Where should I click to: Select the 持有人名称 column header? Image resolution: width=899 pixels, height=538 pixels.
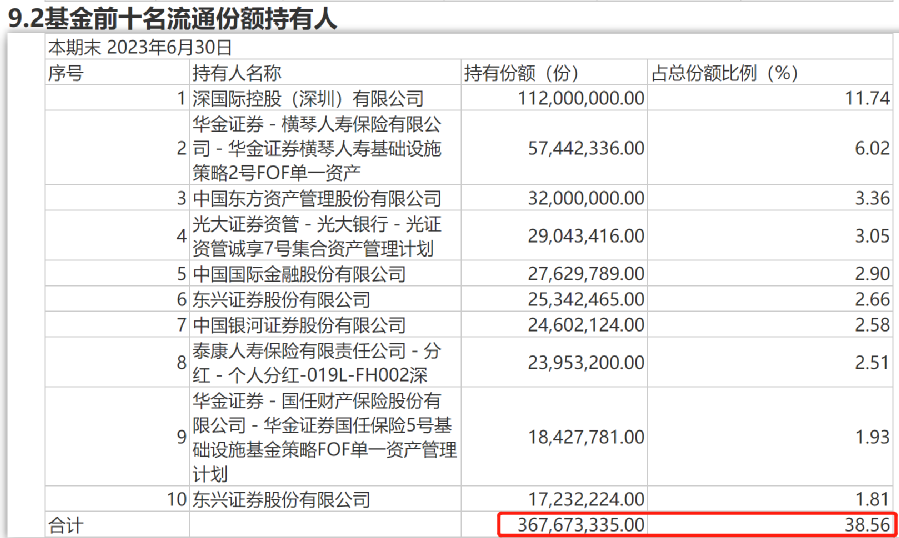pyautogui.click(x=237, y=73)
